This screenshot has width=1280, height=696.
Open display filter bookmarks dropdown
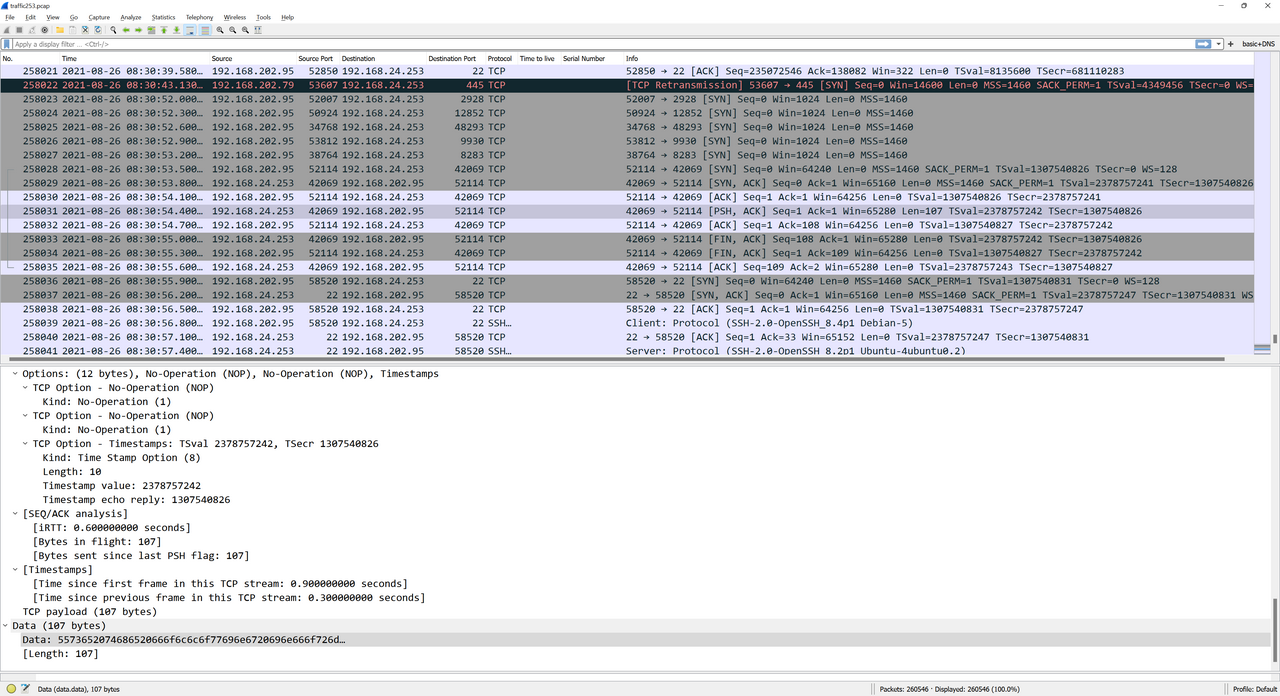point(8,44)
